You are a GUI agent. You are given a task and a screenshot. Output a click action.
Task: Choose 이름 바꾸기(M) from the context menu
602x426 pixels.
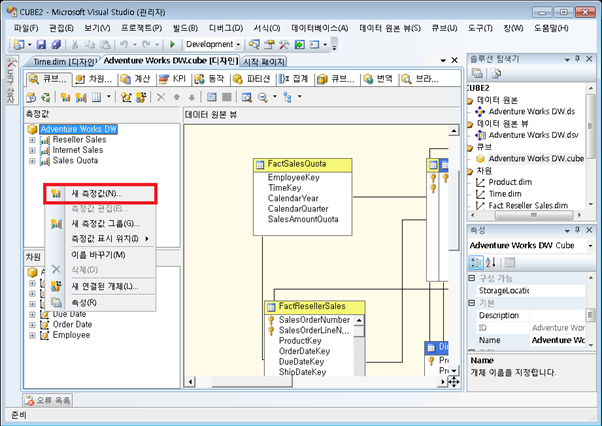[100, 255]
